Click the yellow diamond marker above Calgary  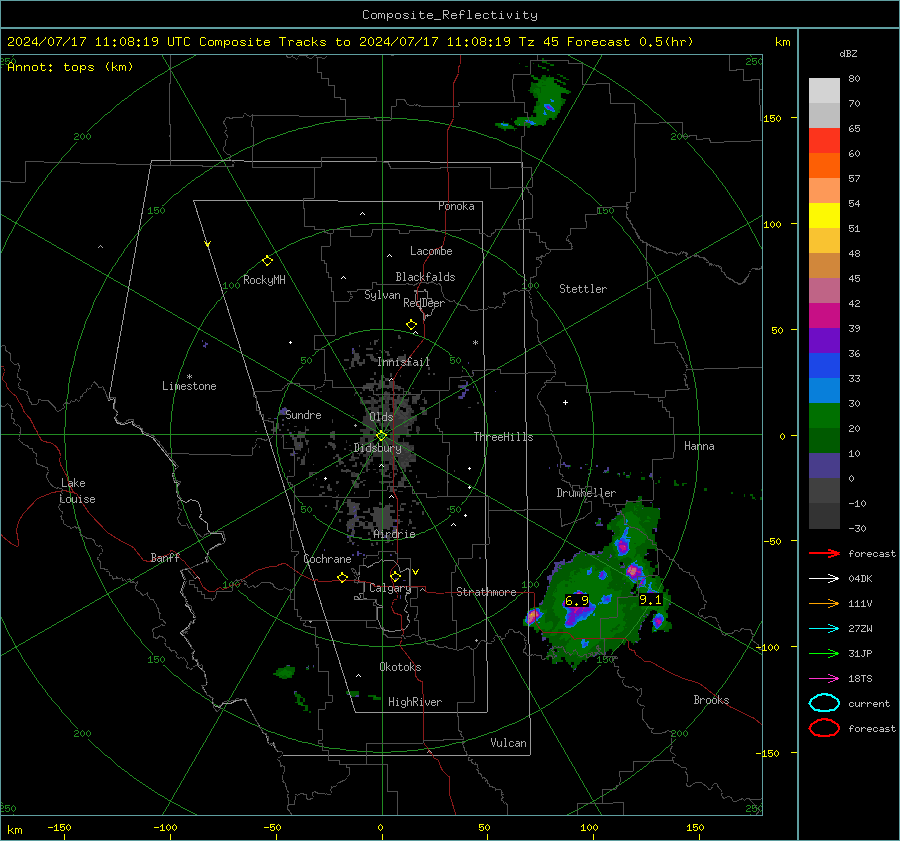click(x=395, y=576)
